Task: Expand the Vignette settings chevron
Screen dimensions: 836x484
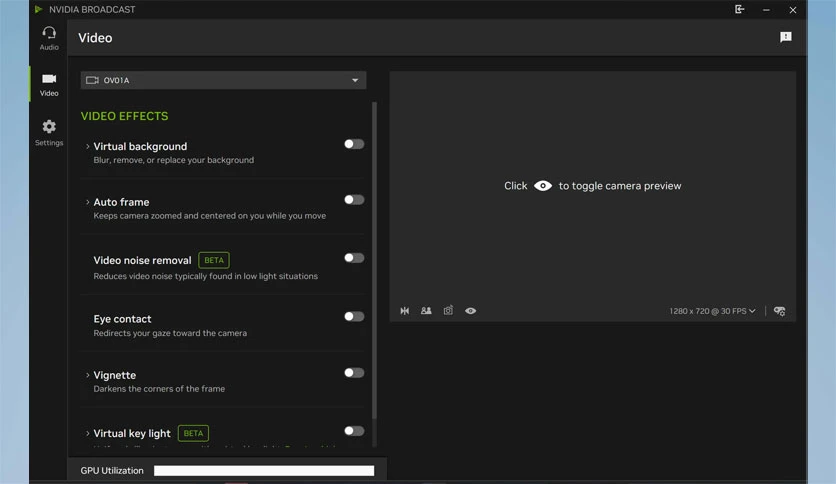Action: pos(87,375)
